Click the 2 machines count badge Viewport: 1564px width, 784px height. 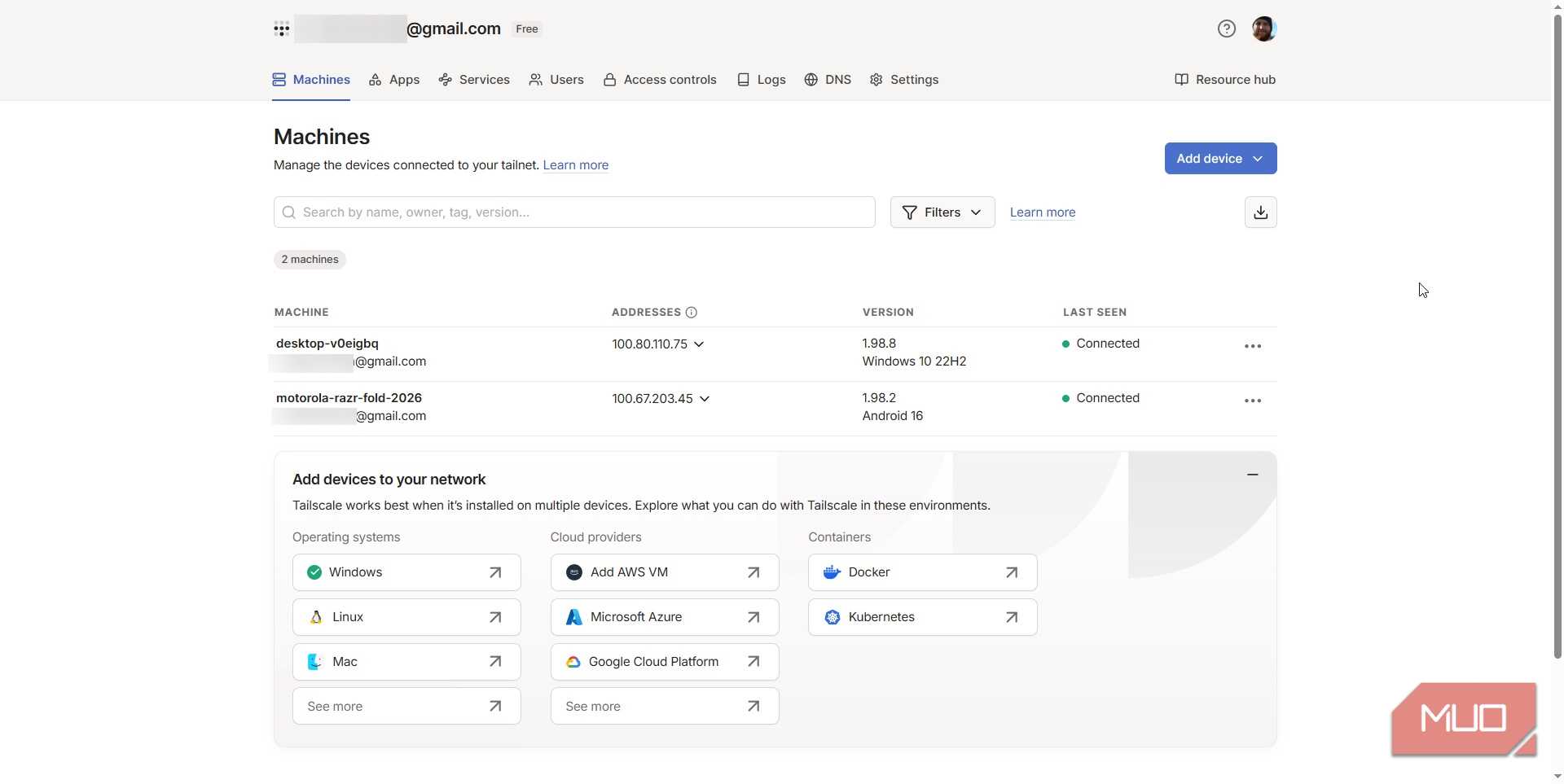point(310,260)
